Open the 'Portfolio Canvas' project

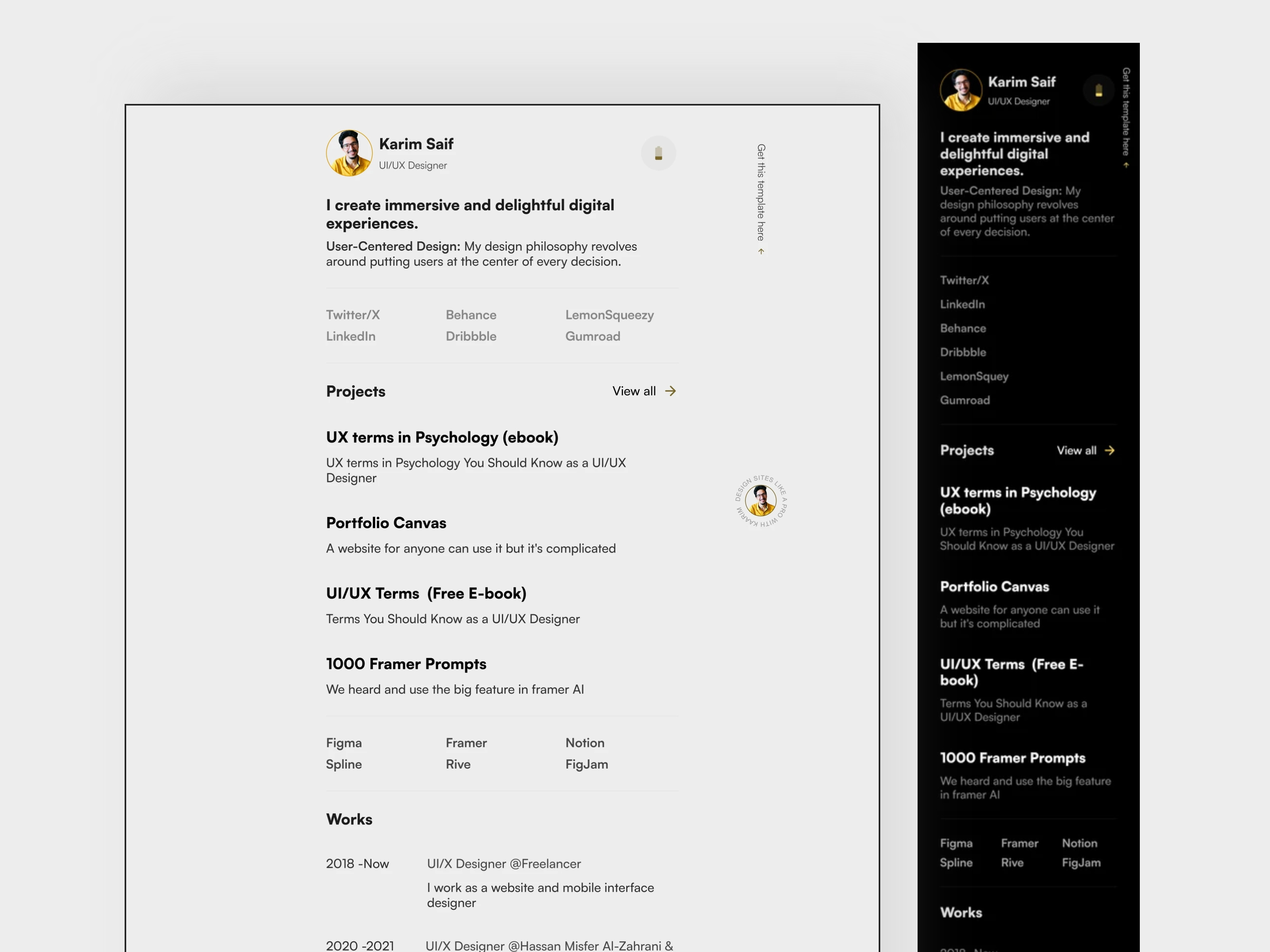pos(386,523)
